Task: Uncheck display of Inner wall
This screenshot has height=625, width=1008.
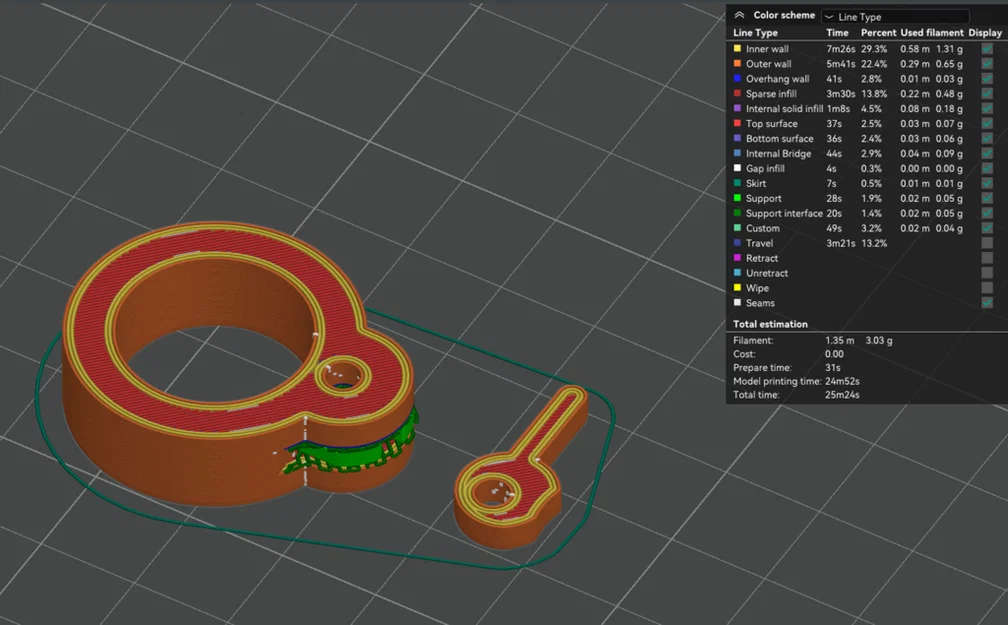Action: point(987,49)
